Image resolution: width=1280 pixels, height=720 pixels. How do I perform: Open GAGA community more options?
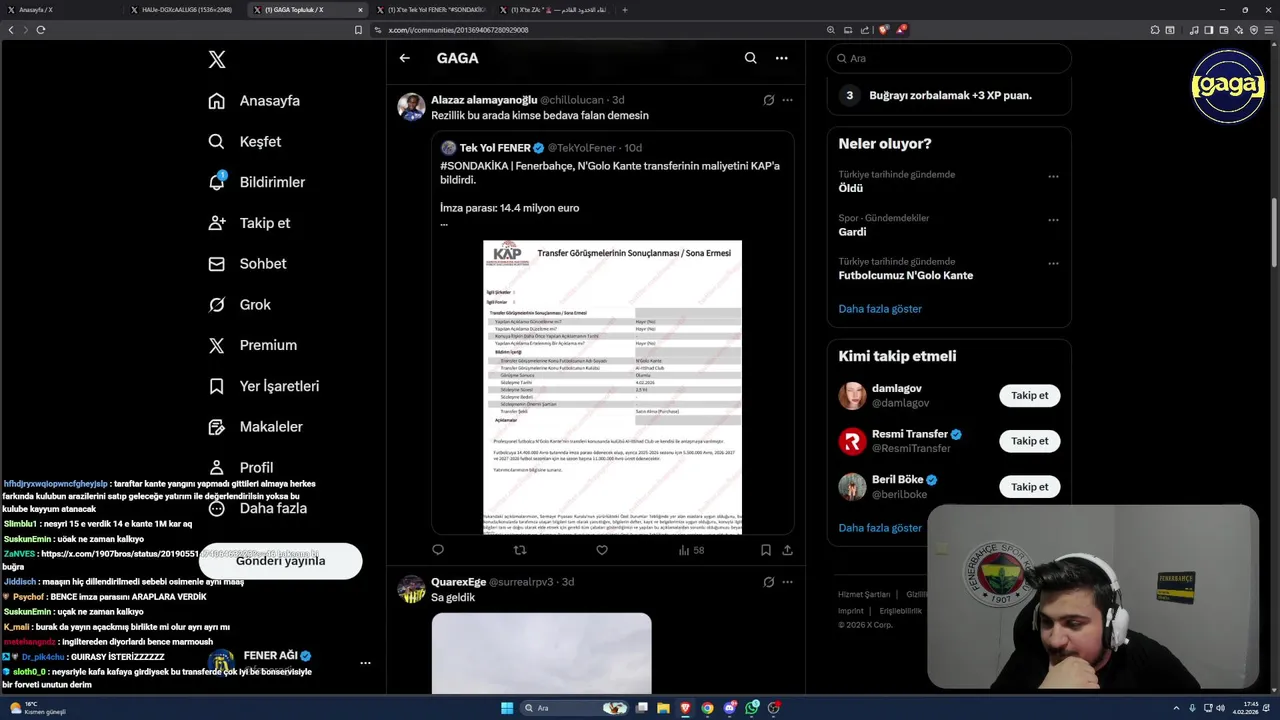tap(781, 58)
